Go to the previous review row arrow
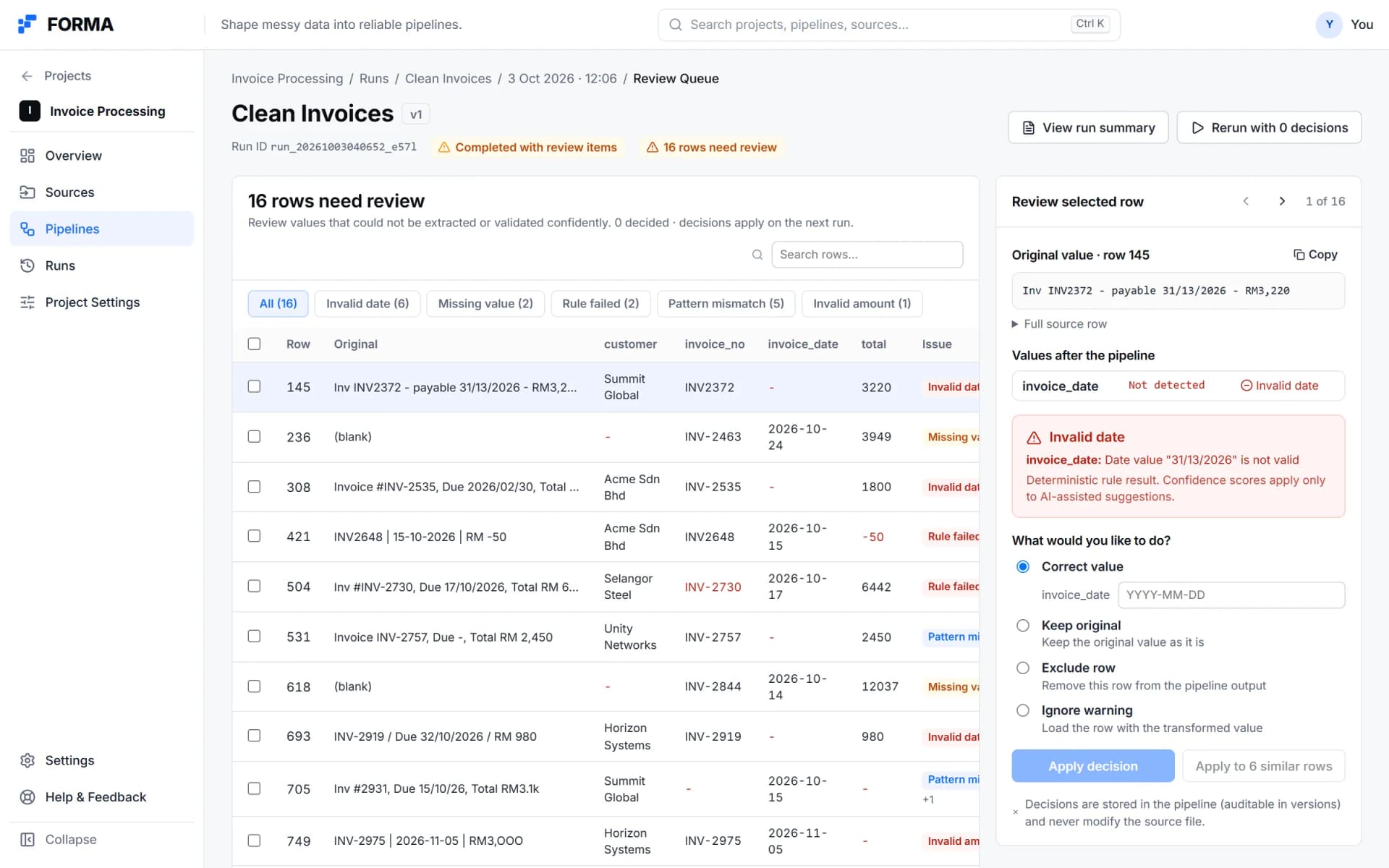This screenshot has height=868, width=1389. coord(1246,201)
